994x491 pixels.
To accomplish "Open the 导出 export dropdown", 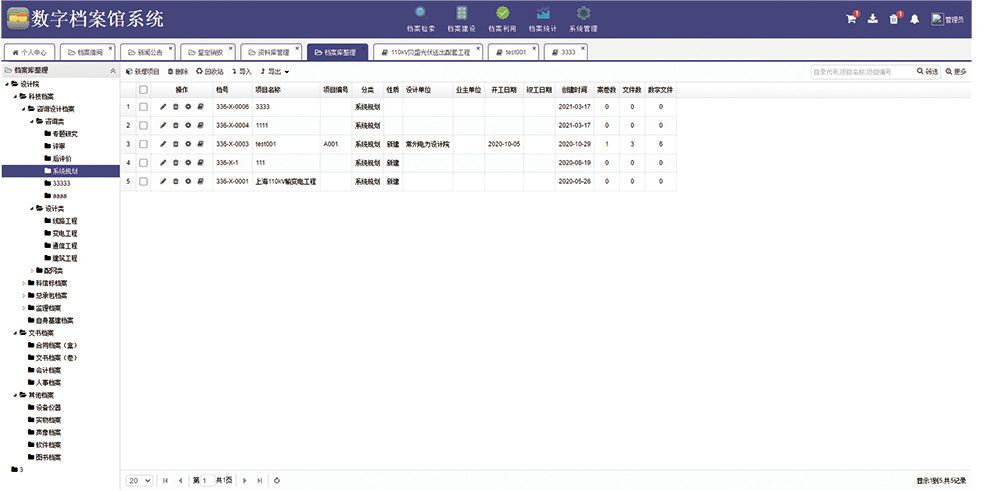I will 275,72.
